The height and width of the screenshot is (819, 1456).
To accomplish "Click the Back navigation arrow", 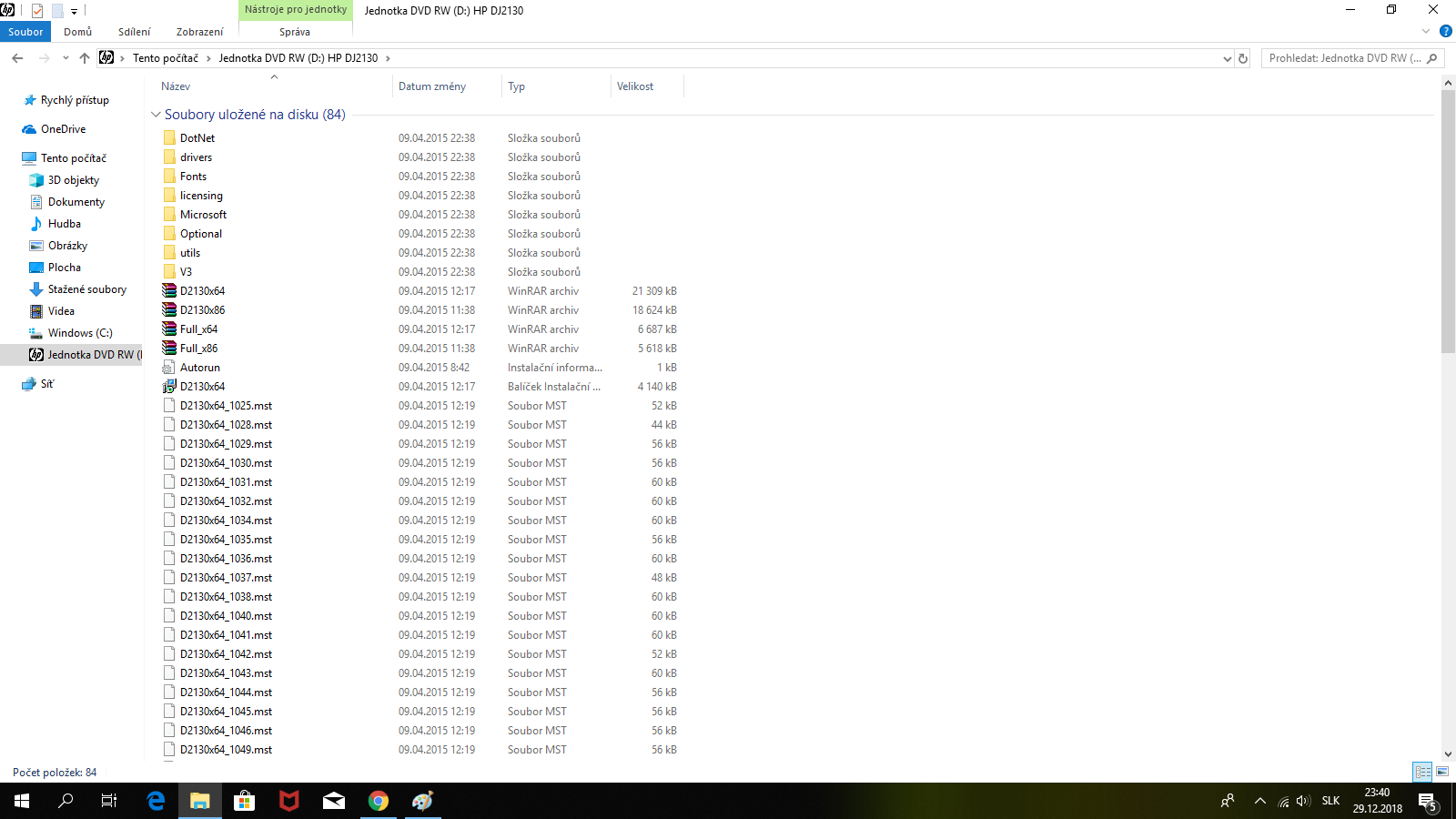I will pyautogui.click(x=17, y=58).
